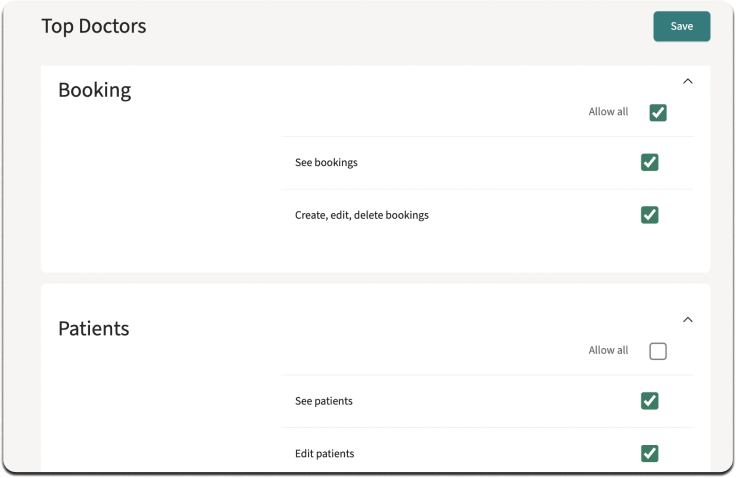Collapse the Patients section with its chevron

pos(688,320)
